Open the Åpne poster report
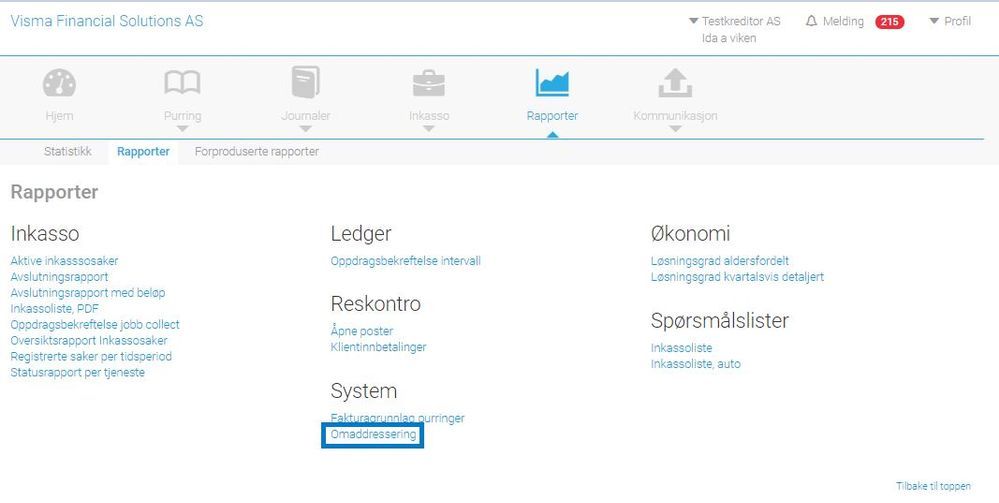The height and width of the screenshot is (503, 999). coord(362,331)
